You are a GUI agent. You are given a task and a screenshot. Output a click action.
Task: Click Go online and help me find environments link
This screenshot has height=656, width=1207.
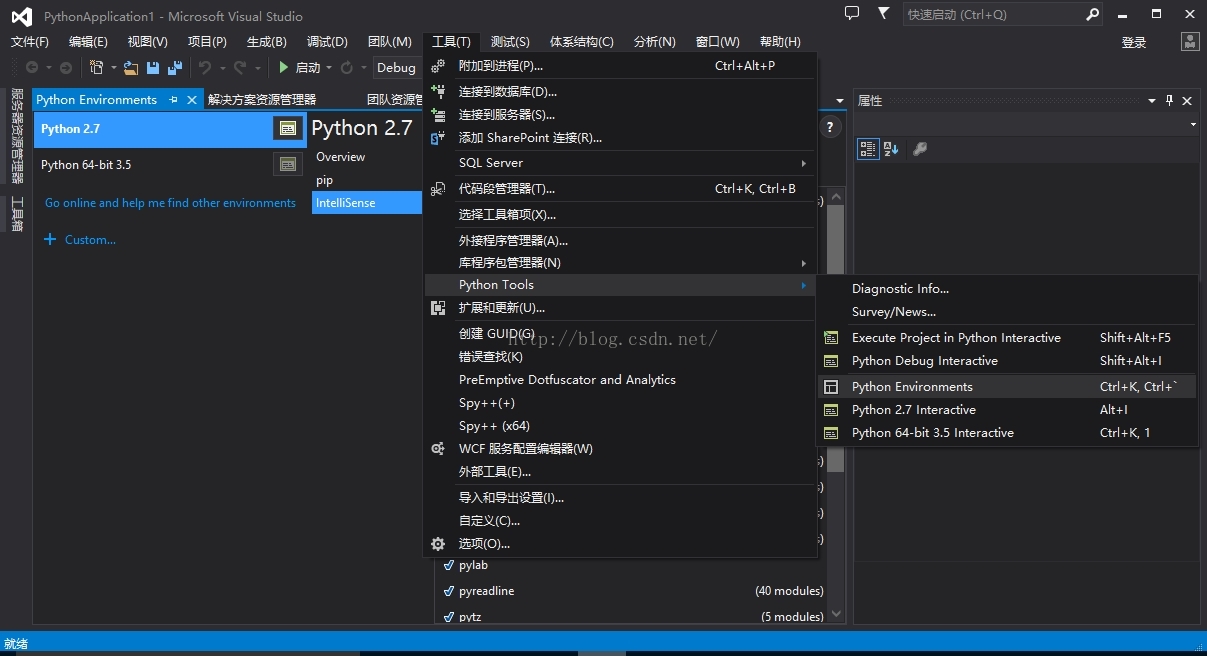point(170,203)
